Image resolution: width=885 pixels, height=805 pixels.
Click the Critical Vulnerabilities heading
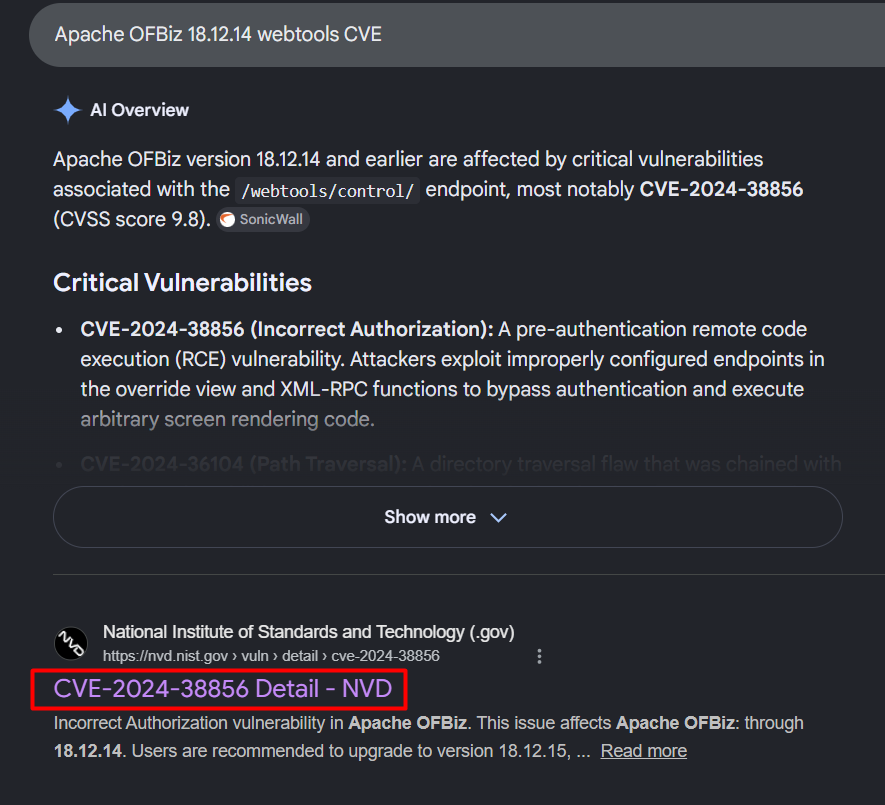182,282
